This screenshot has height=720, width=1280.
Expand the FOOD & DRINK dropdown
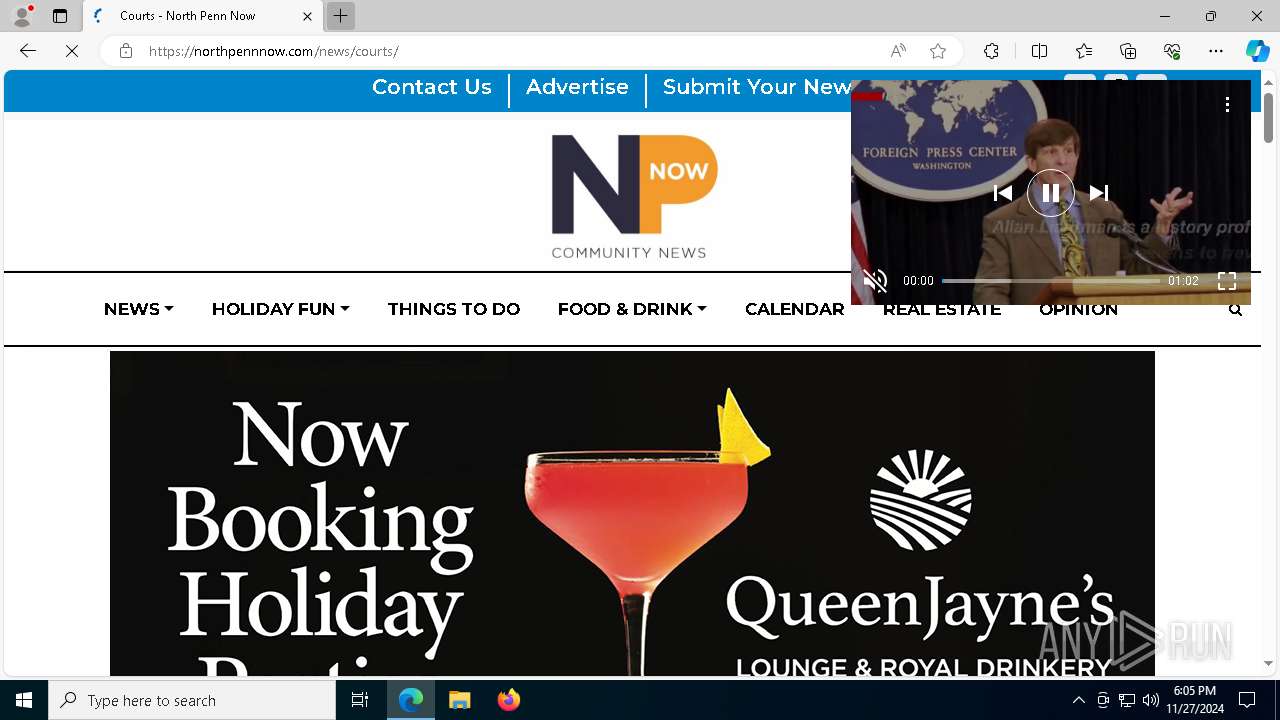(632, 309)
